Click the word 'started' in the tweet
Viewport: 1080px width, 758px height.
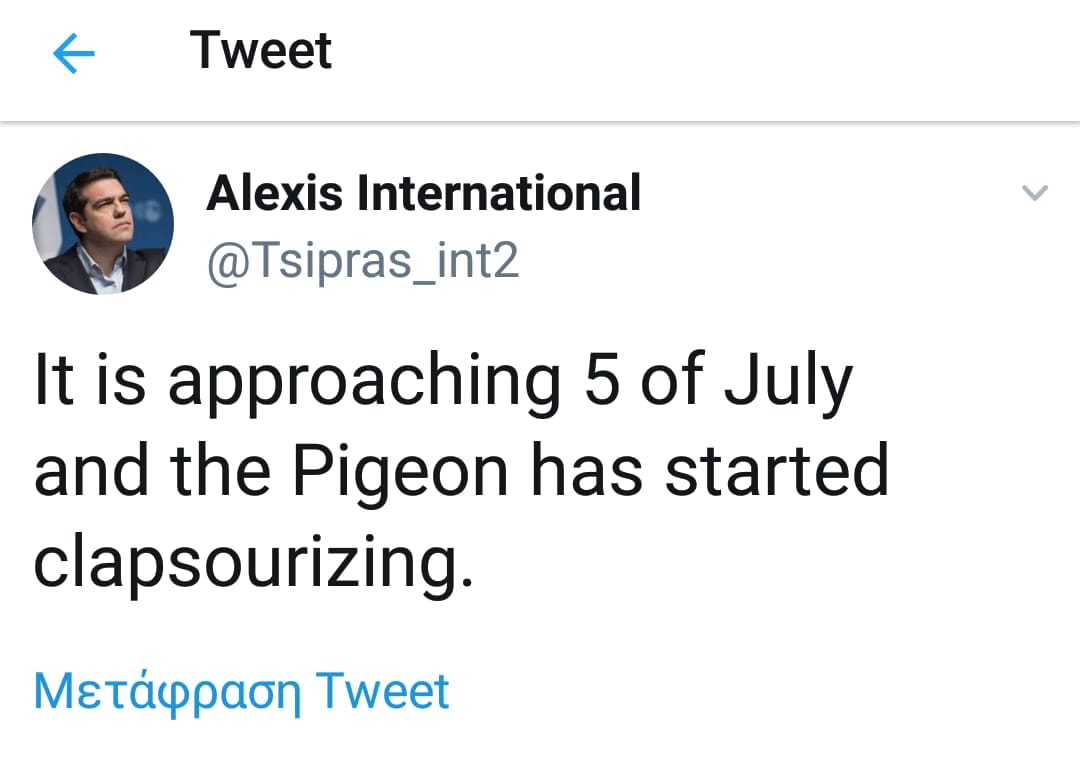777,472
